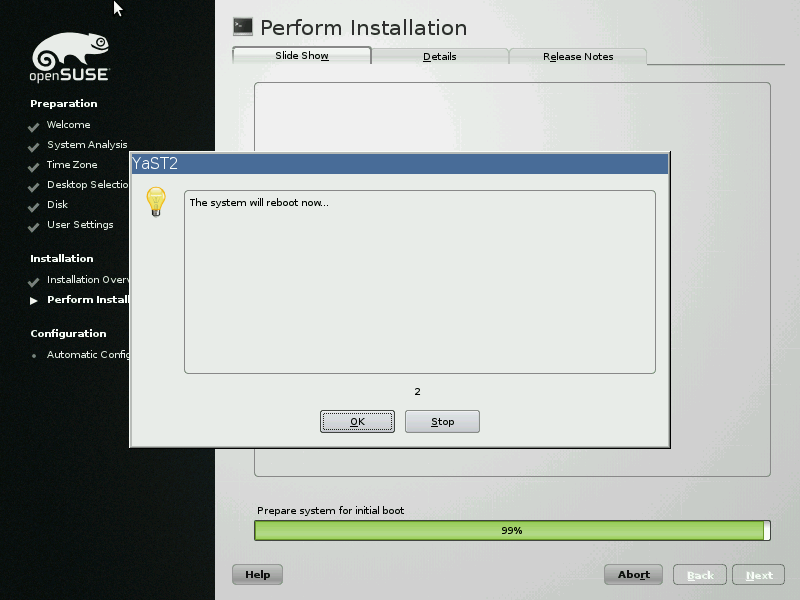Click the checkmark icon next to Welcome
This screenshot has height=600, width=800.
[x=34, y=126]
